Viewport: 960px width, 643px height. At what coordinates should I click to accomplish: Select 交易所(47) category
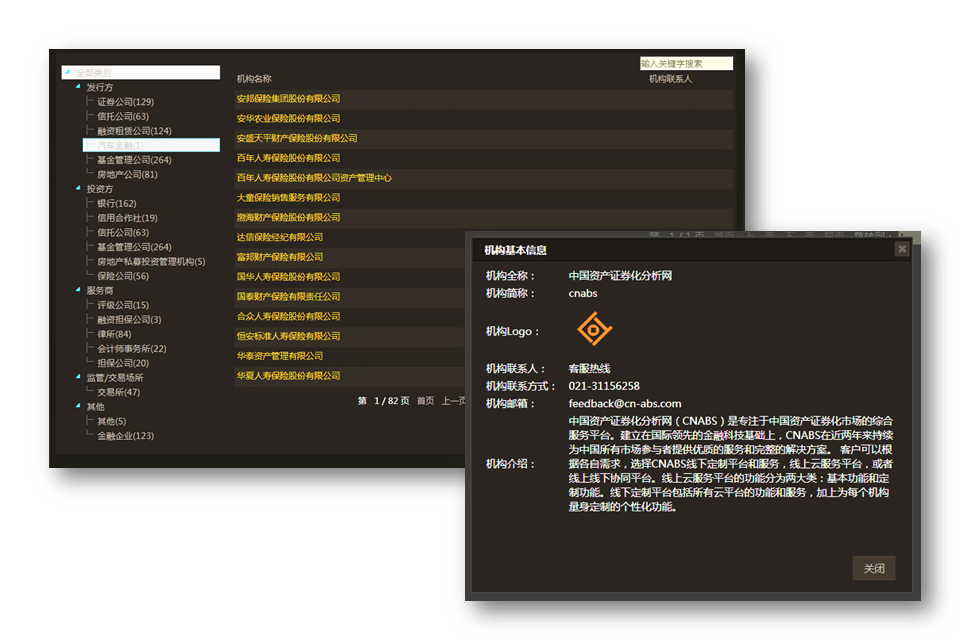119,392
